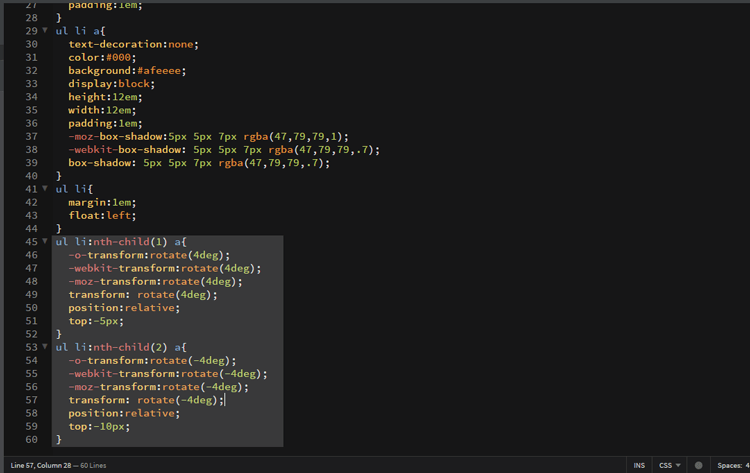
Task: Click gutter line number 52
Action: [x=32, y=334]
